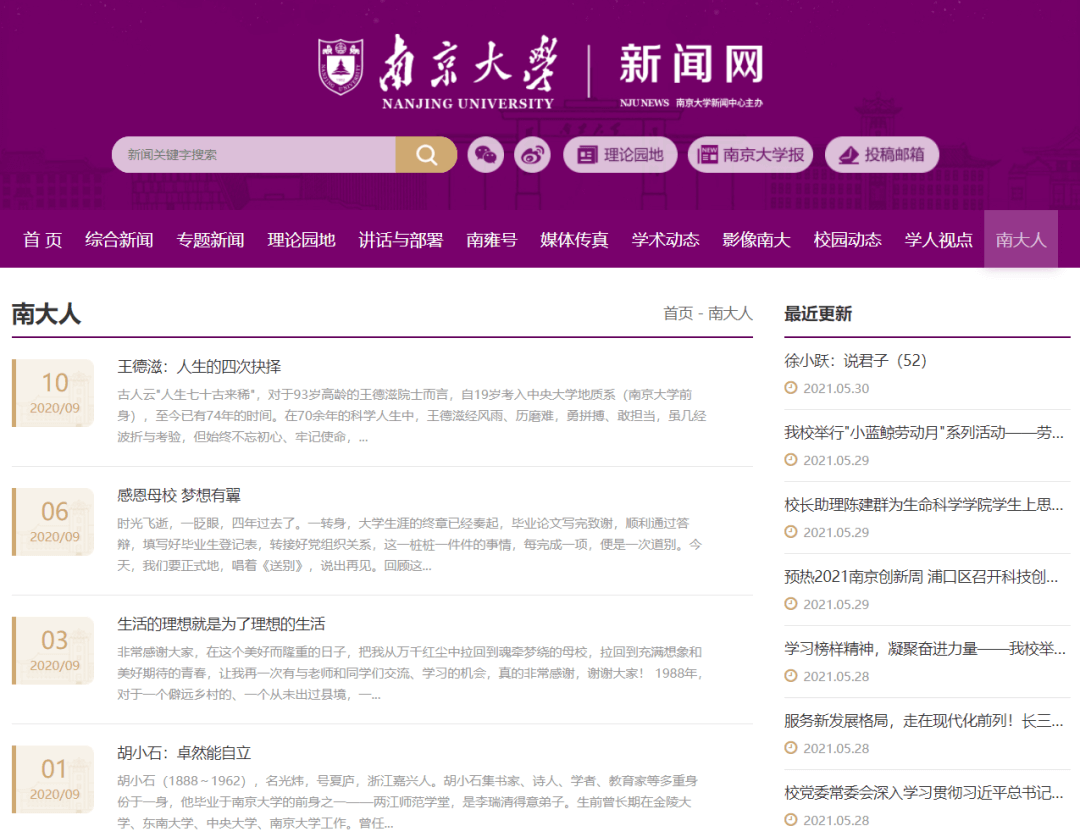1080x837 pixels.
Task: Select the 讲话与部署 nav item
Action: coord(400,240)
